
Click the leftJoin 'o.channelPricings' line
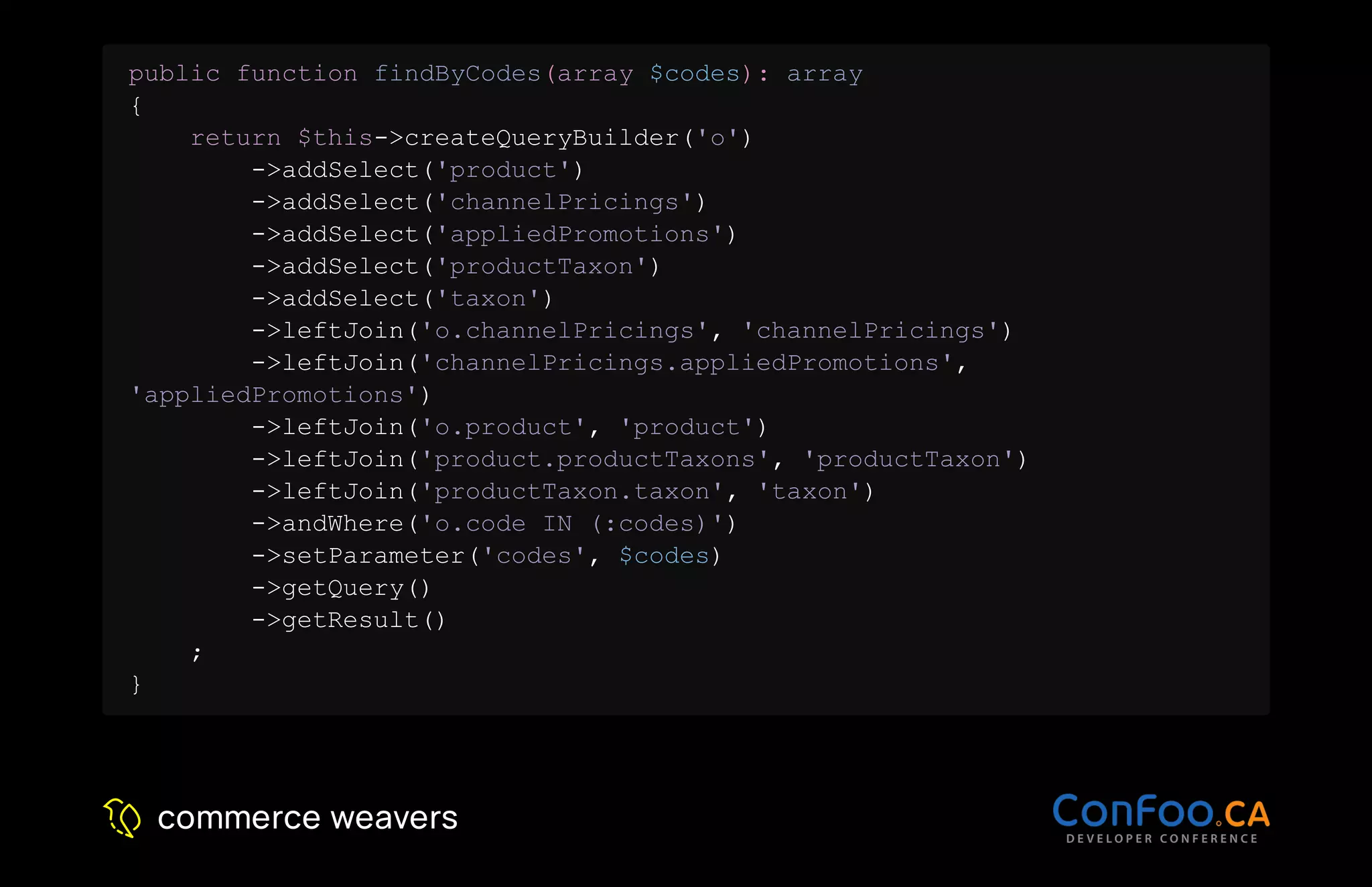click(x=631, y=331)
